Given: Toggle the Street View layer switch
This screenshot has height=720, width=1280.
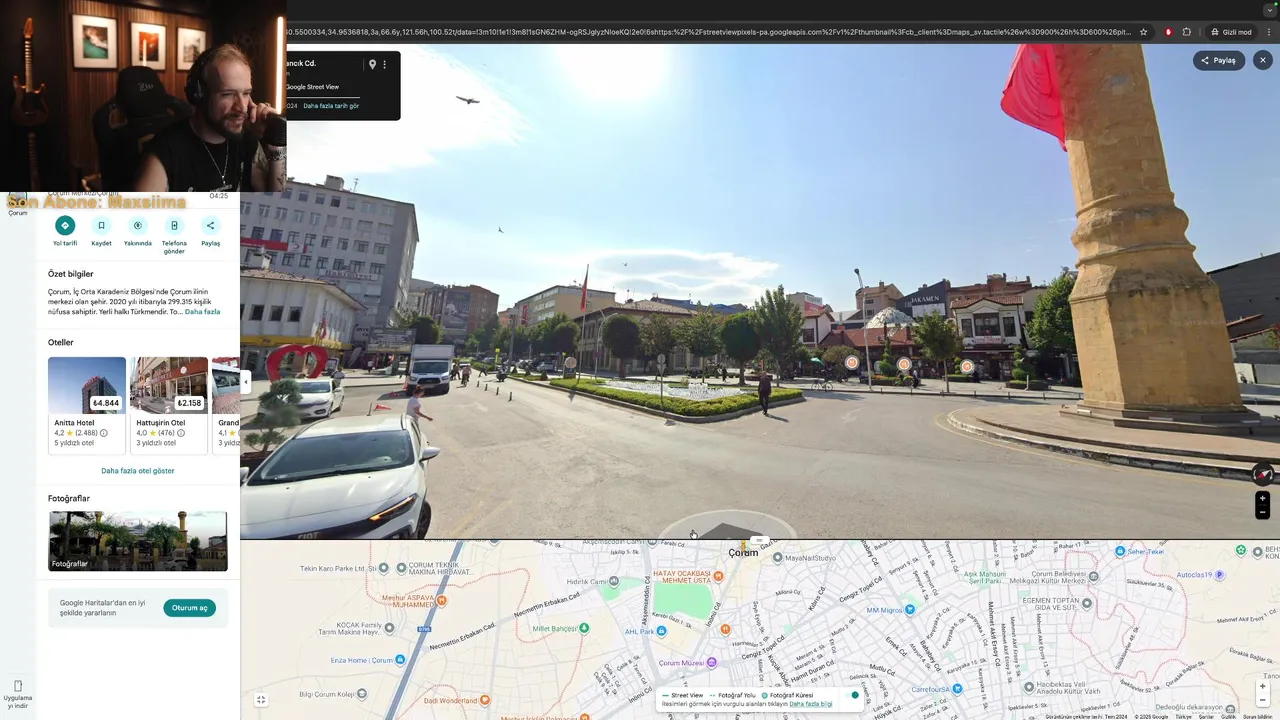Looking at the screenshot, I should 853,695.
